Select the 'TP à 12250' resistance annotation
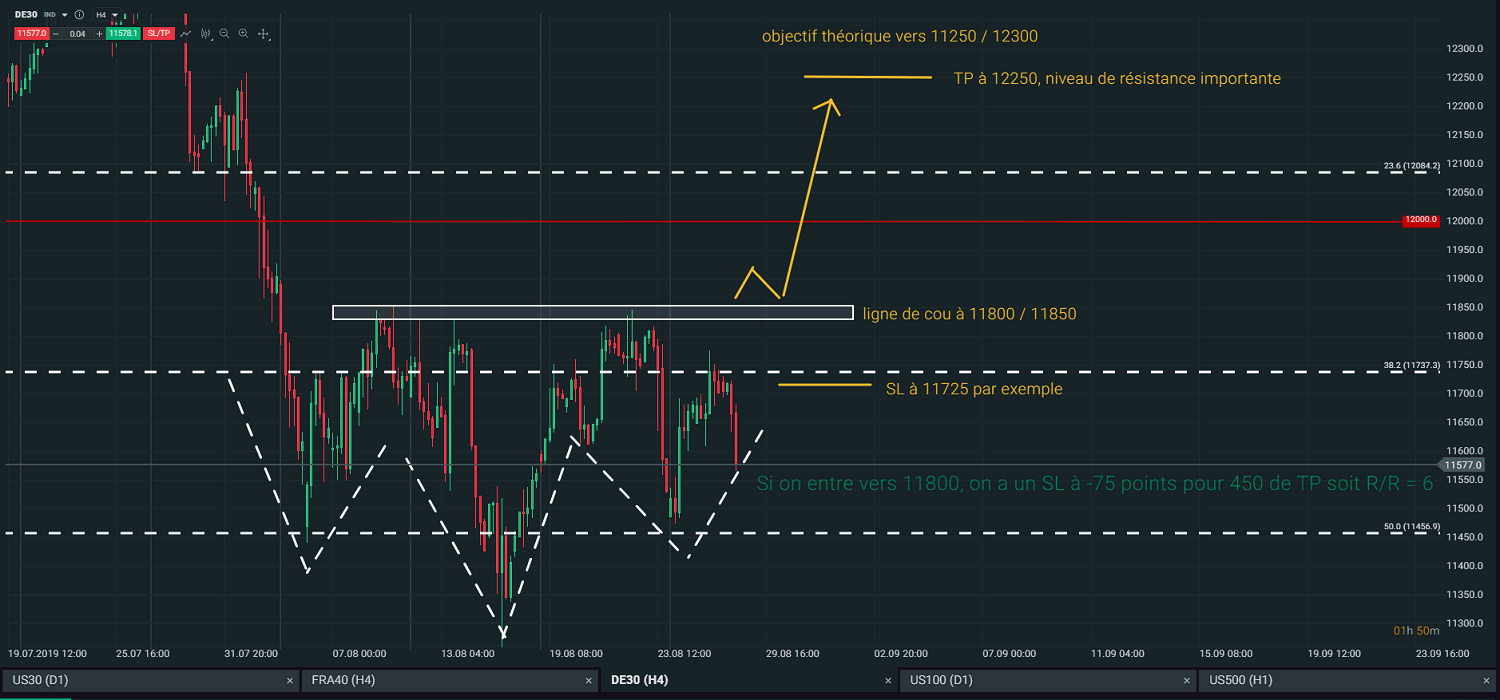1500x700 pixels. click(x=1117, y=78)
